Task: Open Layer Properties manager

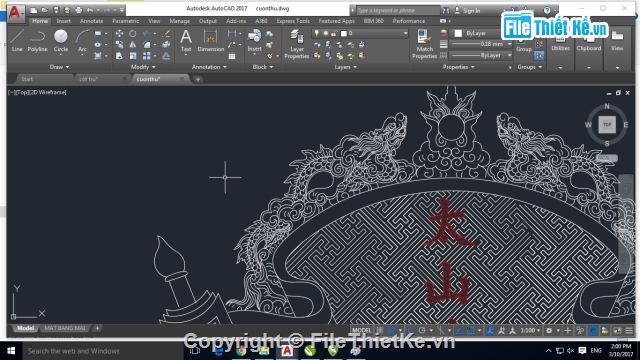Action: [297, 44]
